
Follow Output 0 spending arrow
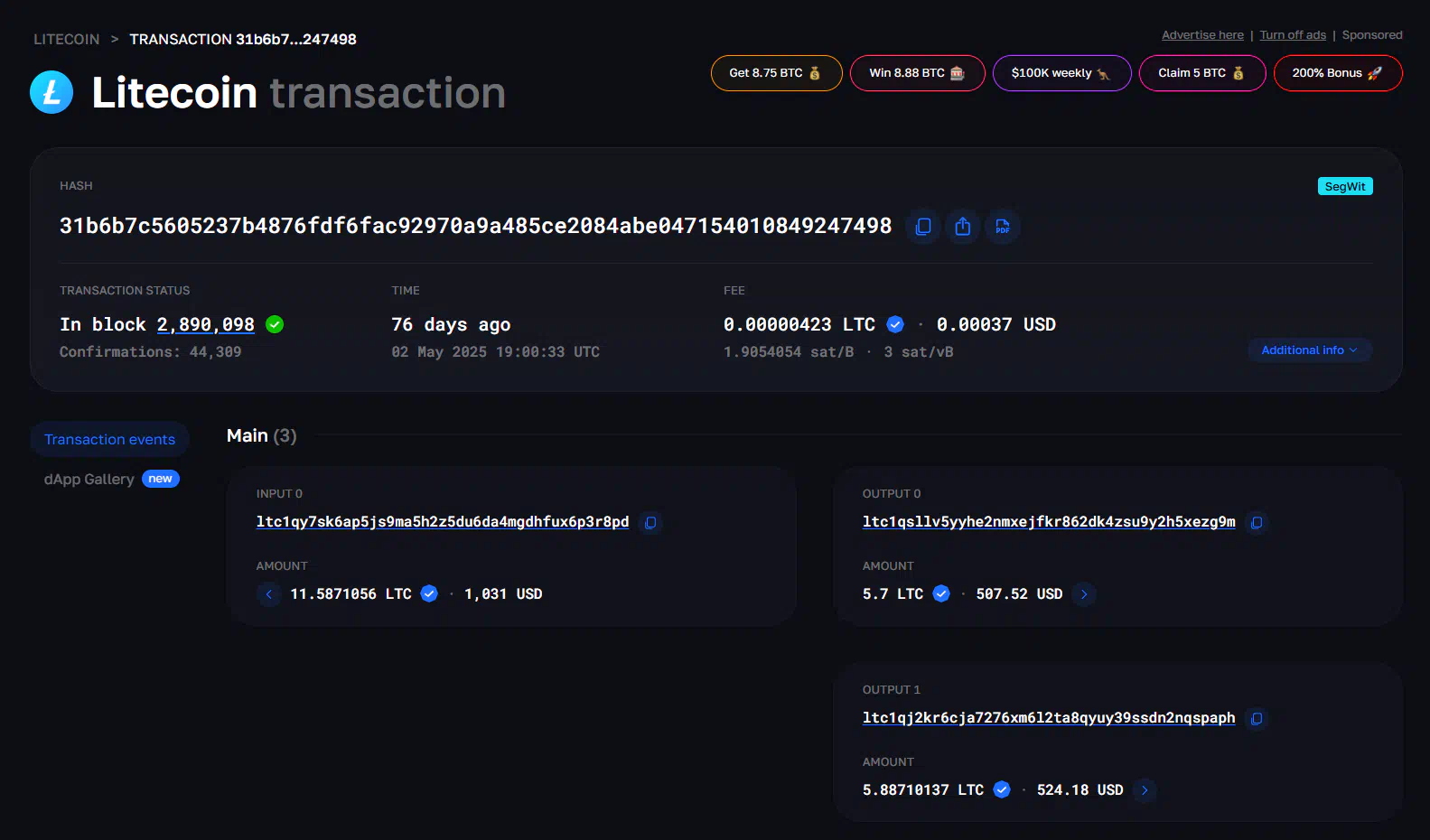[x=1084, y=594]
